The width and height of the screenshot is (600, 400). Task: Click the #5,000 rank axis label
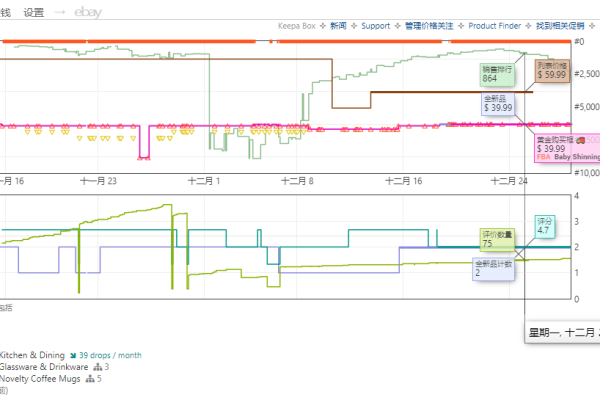587,107
